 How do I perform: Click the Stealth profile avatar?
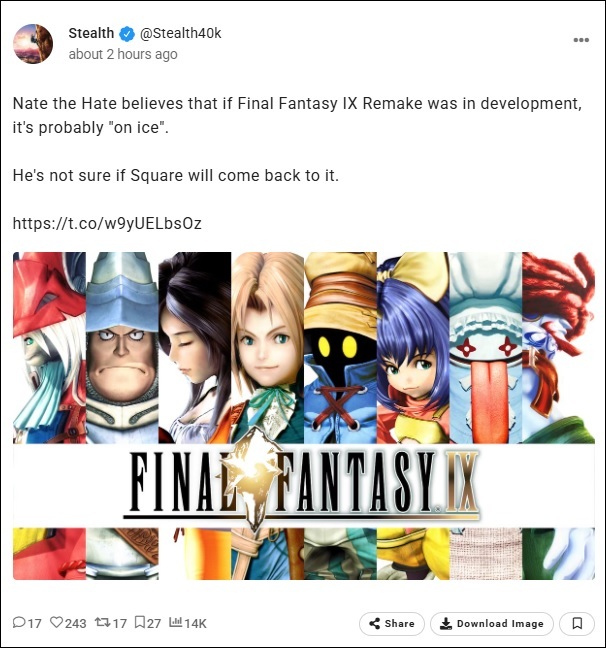tap(33, 44)
